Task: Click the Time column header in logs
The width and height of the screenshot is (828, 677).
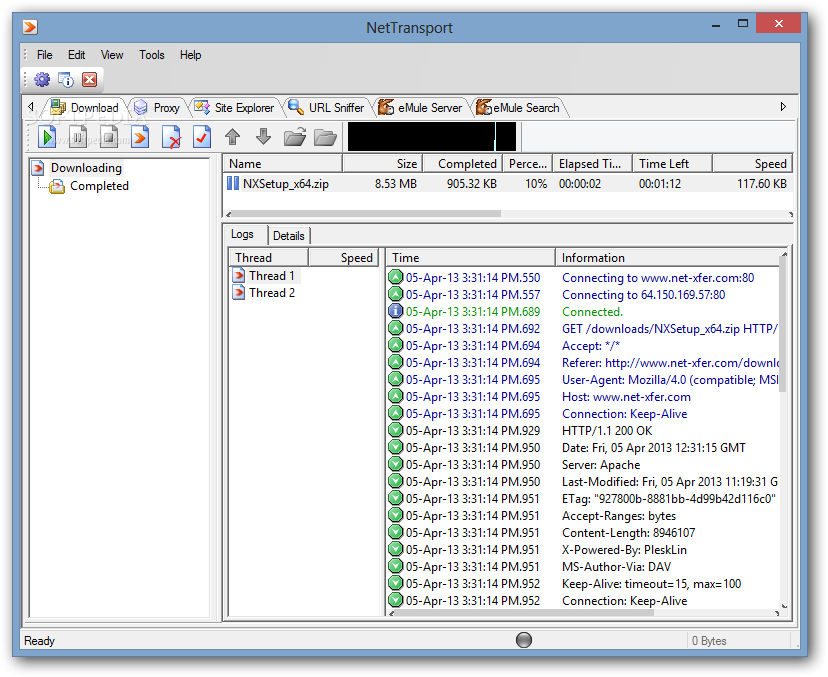Action: (x=471, y=258)
